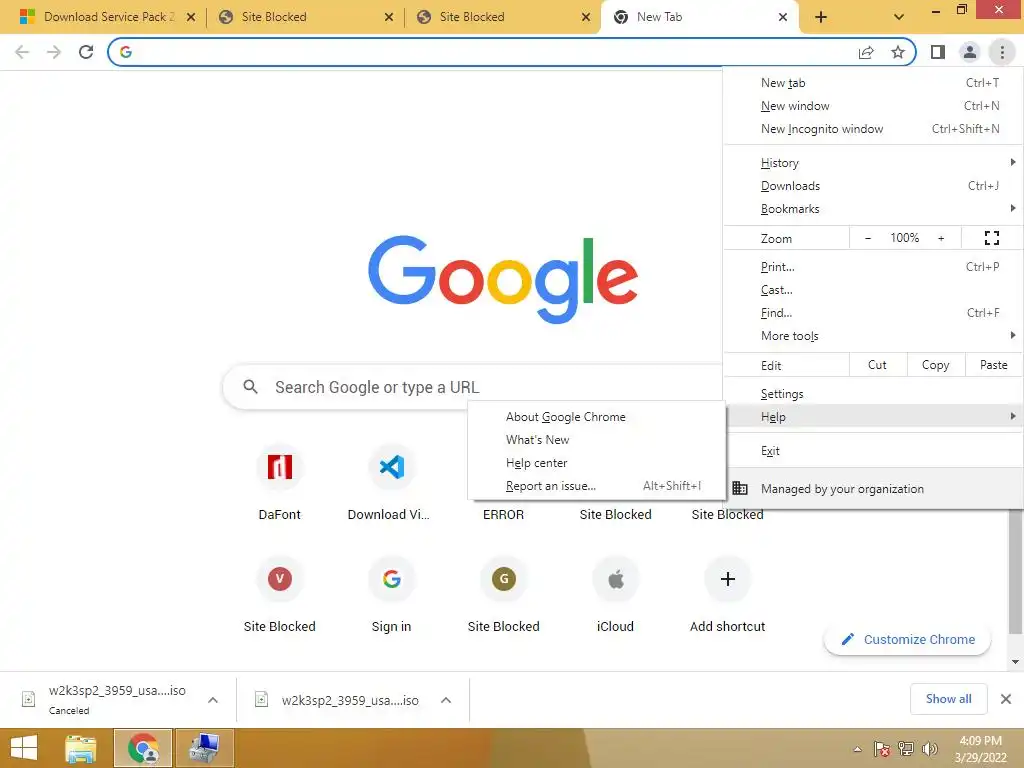Image resolution: width=1024 pixels, height=768 pixels.
Task: Select Print... menu item
Action: [873, 266]
